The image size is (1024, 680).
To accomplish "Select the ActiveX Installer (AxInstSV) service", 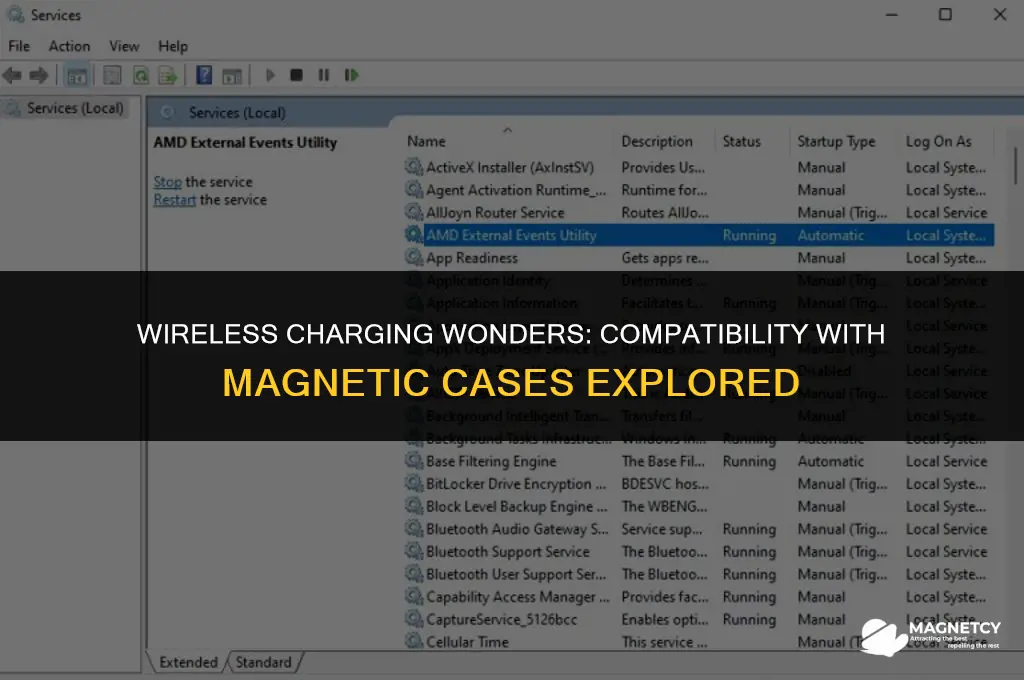I will click(699, 167).
